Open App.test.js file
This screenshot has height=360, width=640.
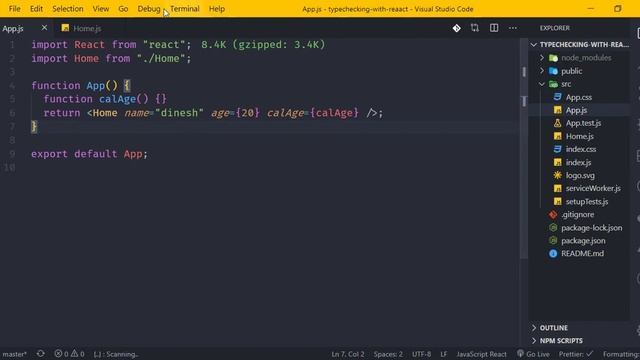[x=583, y=123]
